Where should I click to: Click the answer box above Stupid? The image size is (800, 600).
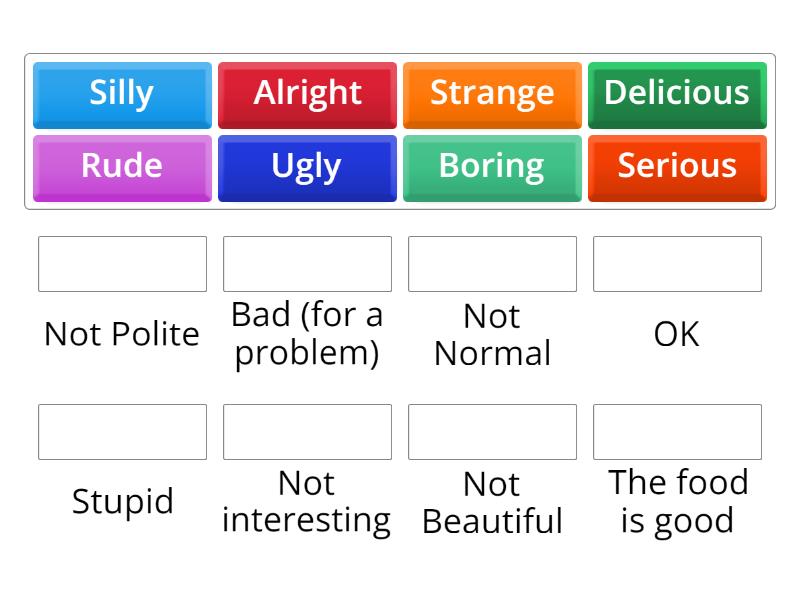(x=122, y=432)
